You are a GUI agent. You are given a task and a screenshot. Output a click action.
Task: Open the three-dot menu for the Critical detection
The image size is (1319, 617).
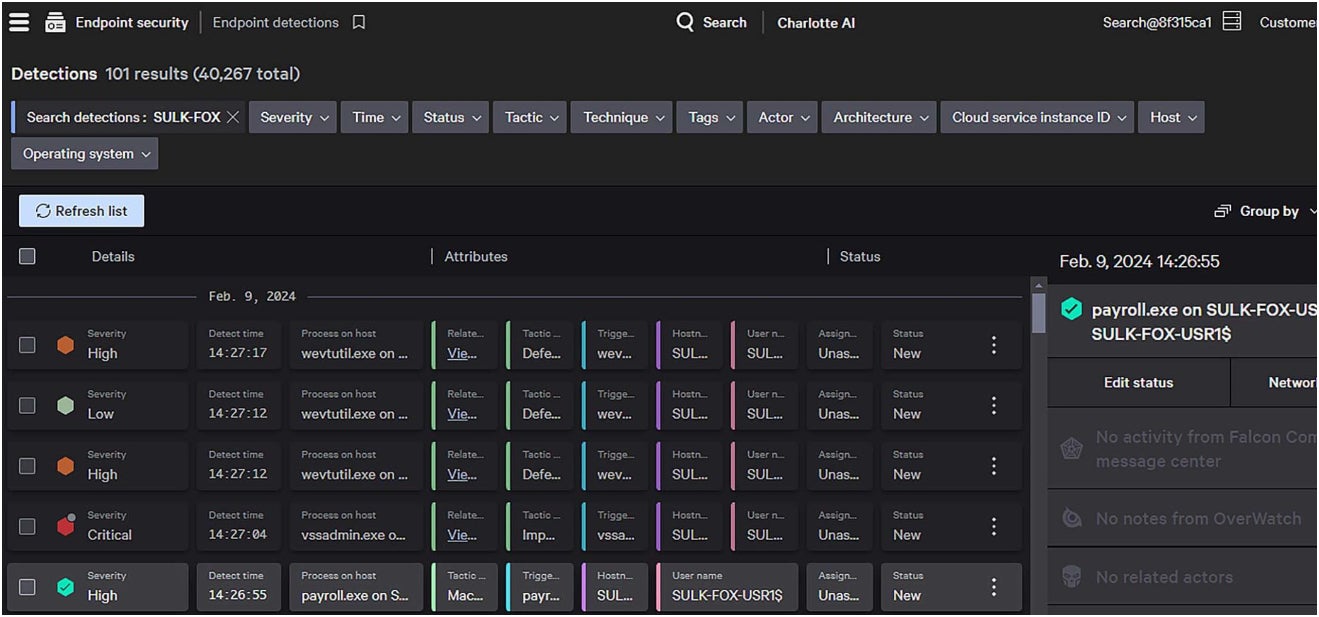click(x=993, y=526)
